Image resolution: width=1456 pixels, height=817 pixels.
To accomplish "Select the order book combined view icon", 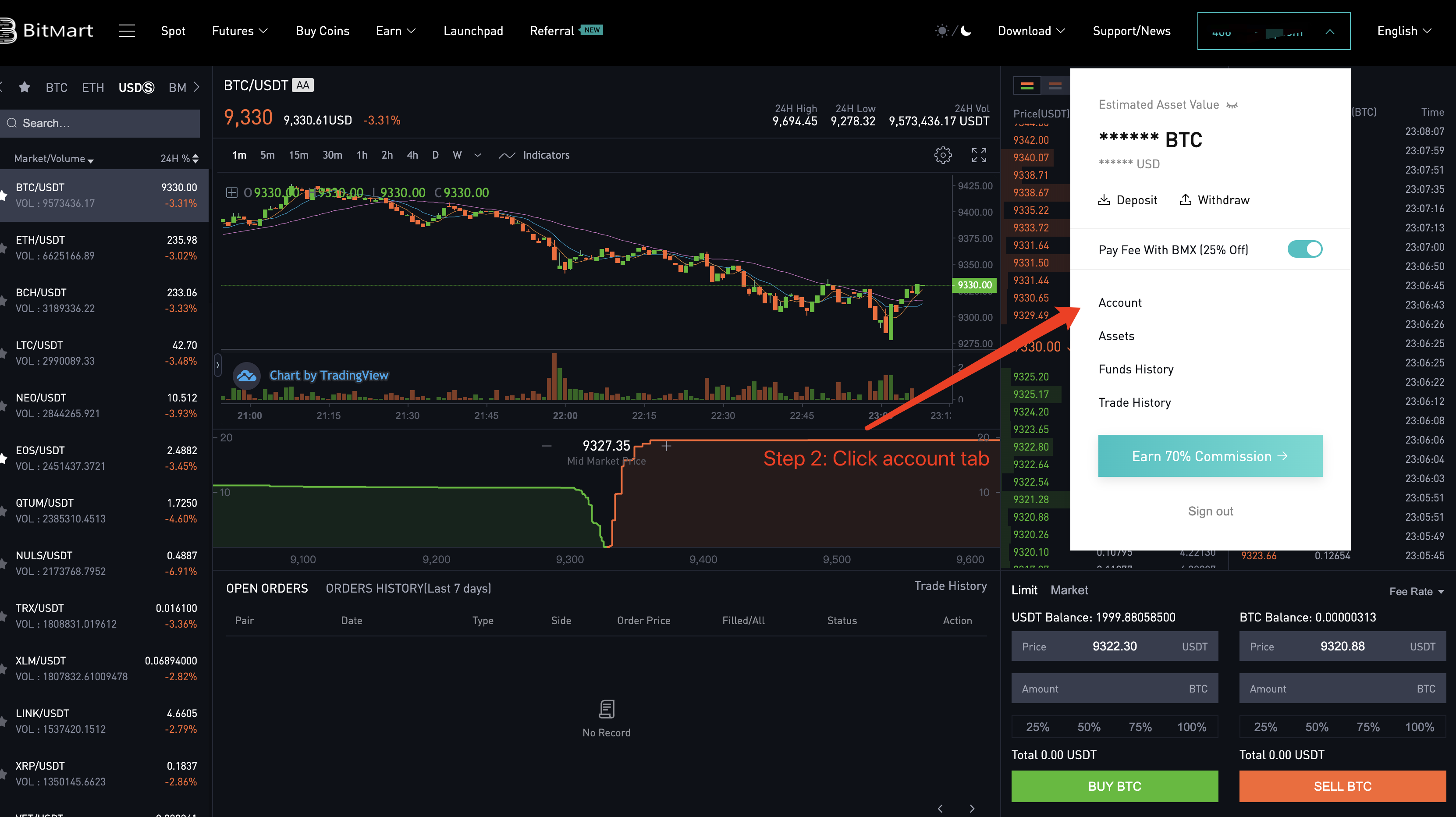I will click(1027, 86).
